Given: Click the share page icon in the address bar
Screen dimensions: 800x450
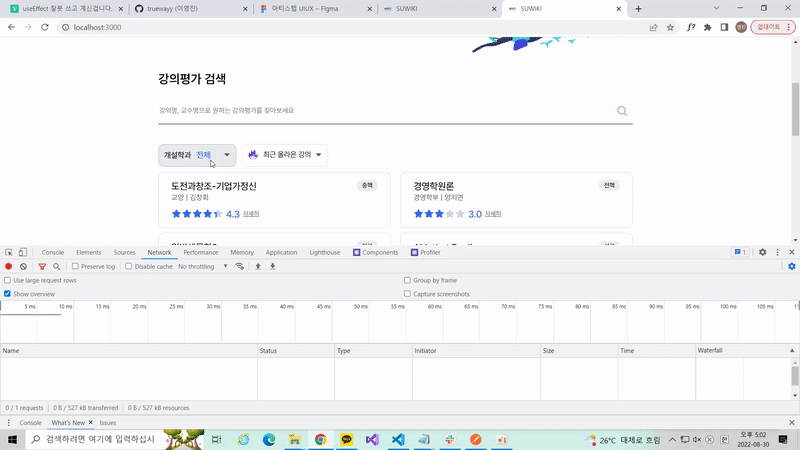Looking at the screenshot, I should [x=654, y=27].
